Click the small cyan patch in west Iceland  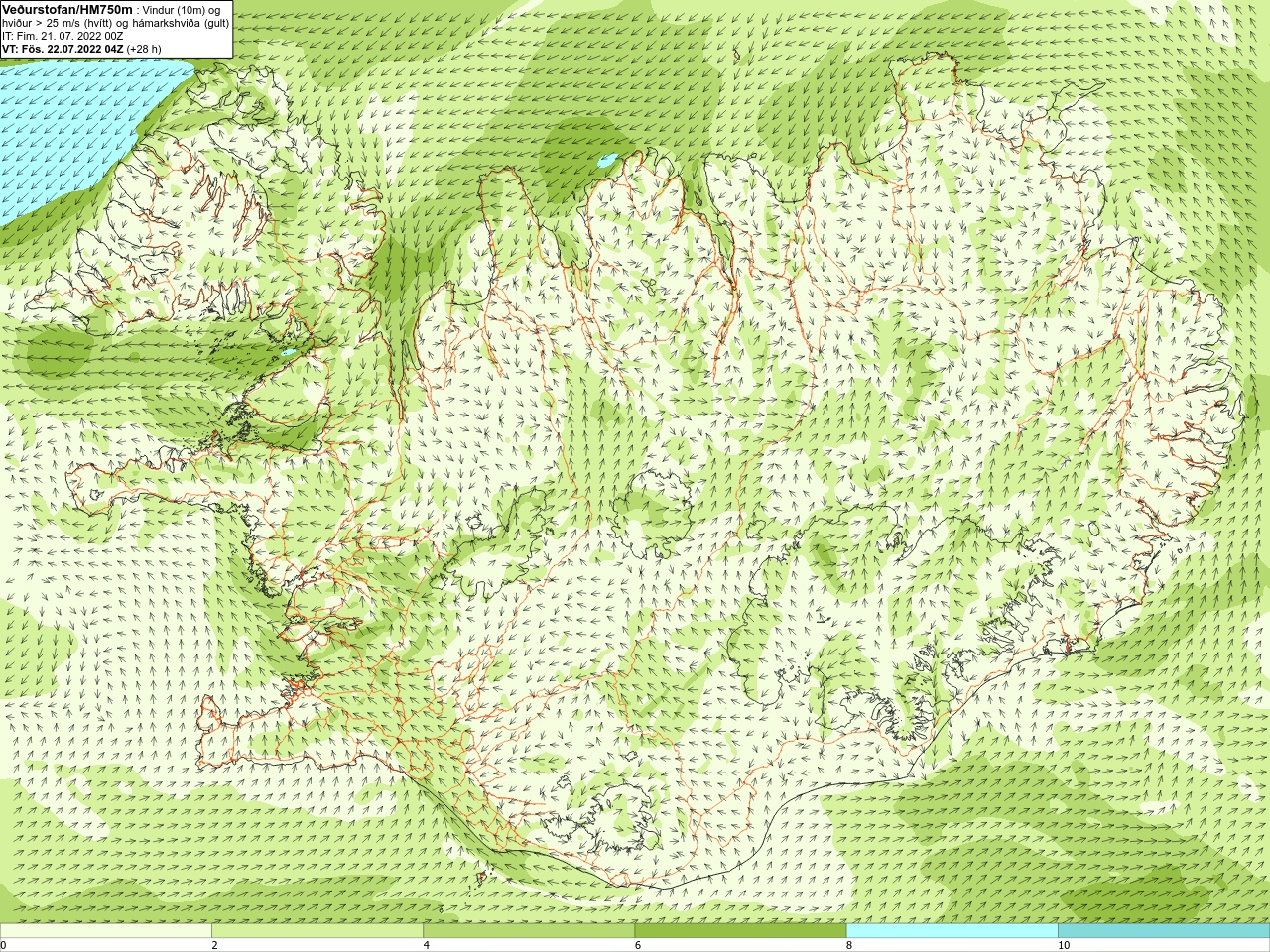point(288,352)
